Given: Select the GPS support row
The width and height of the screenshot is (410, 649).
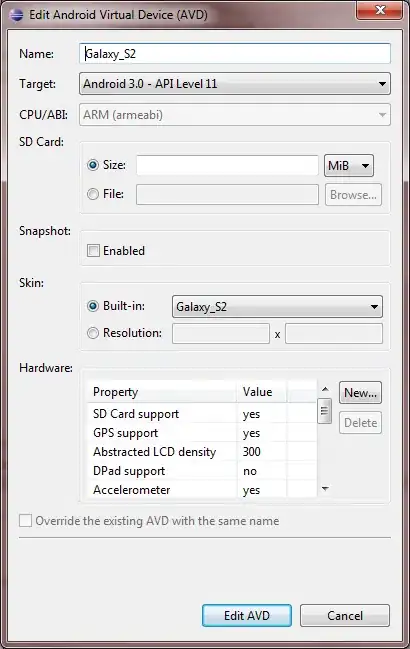Looking at the screenshot, I should 202,433.
